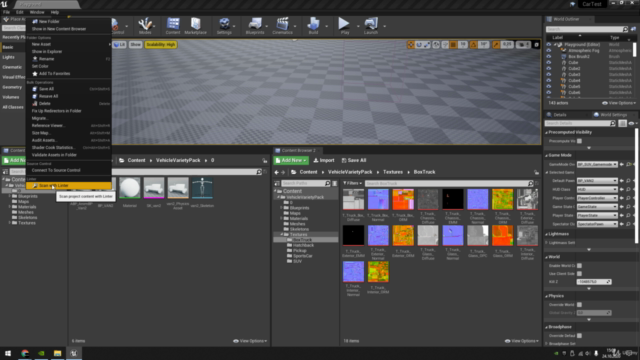The width and height of the screenshot is (640, 360).
Task: Click the Scalability: High button
Action: [x=161, y=44]
